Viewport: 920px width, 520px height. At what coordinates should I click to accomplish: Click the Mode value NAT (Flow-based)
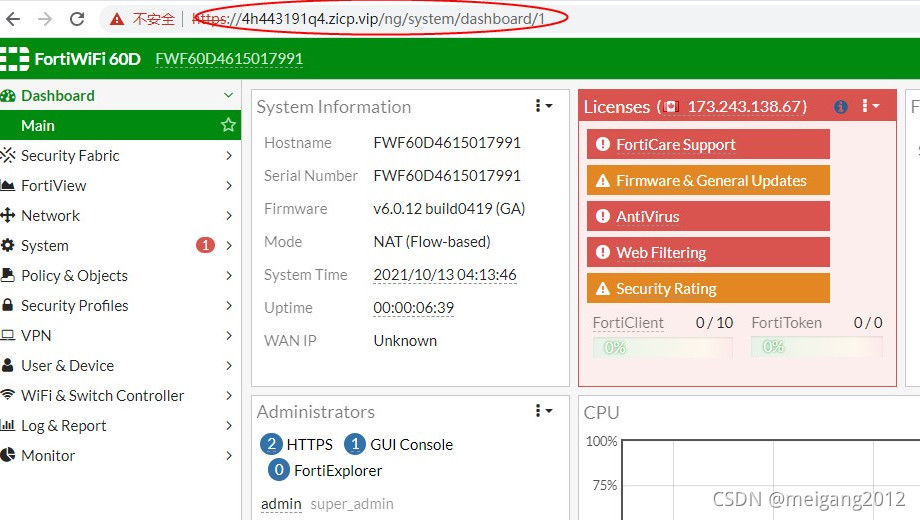[432, 241]
